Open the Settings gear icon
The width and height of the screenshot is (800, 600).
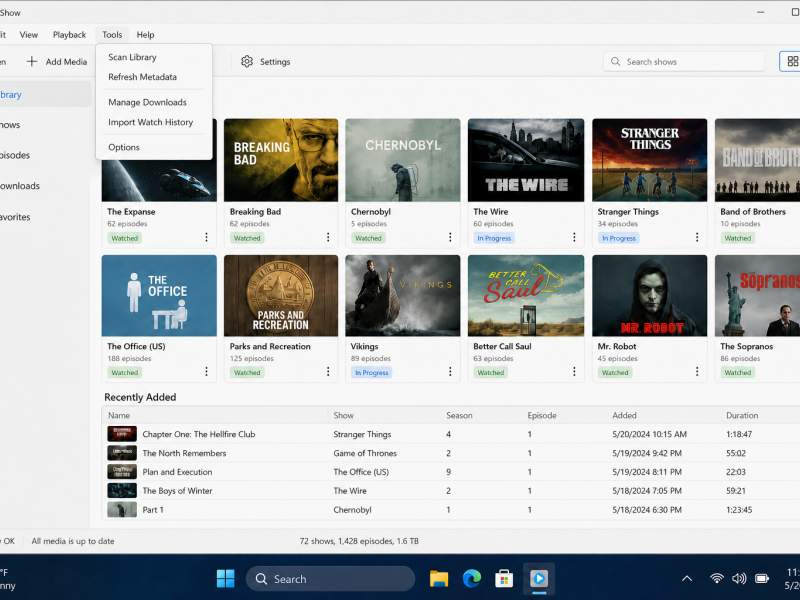(247, 61)
